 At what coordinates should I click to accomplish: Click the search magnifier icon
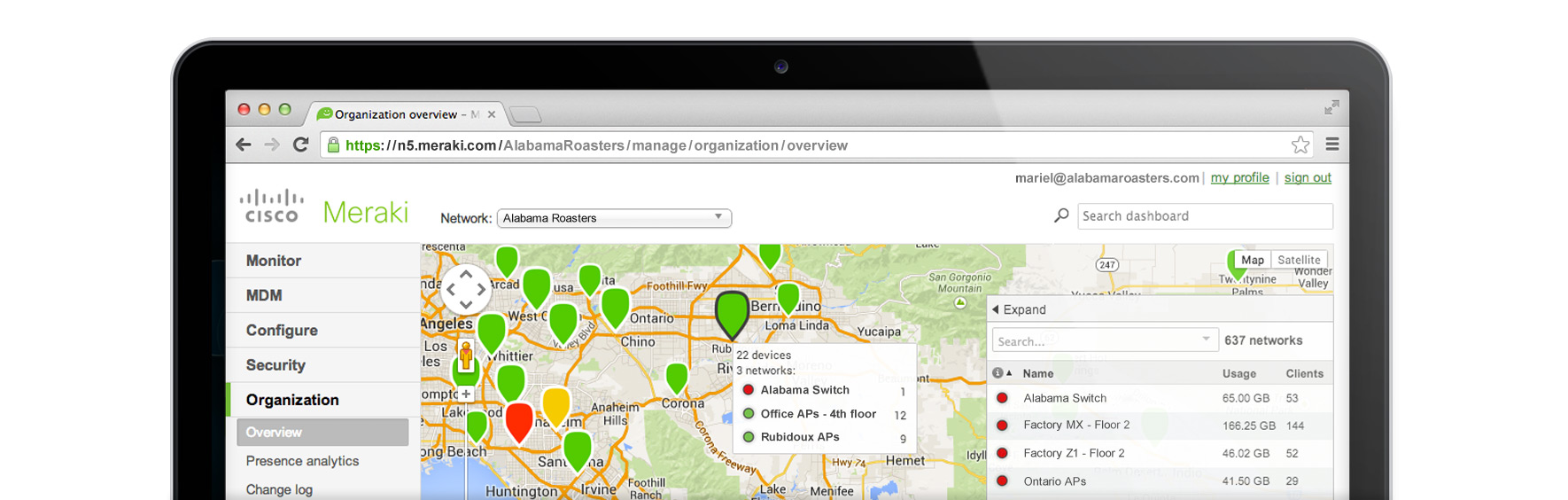pos(1061,215)
